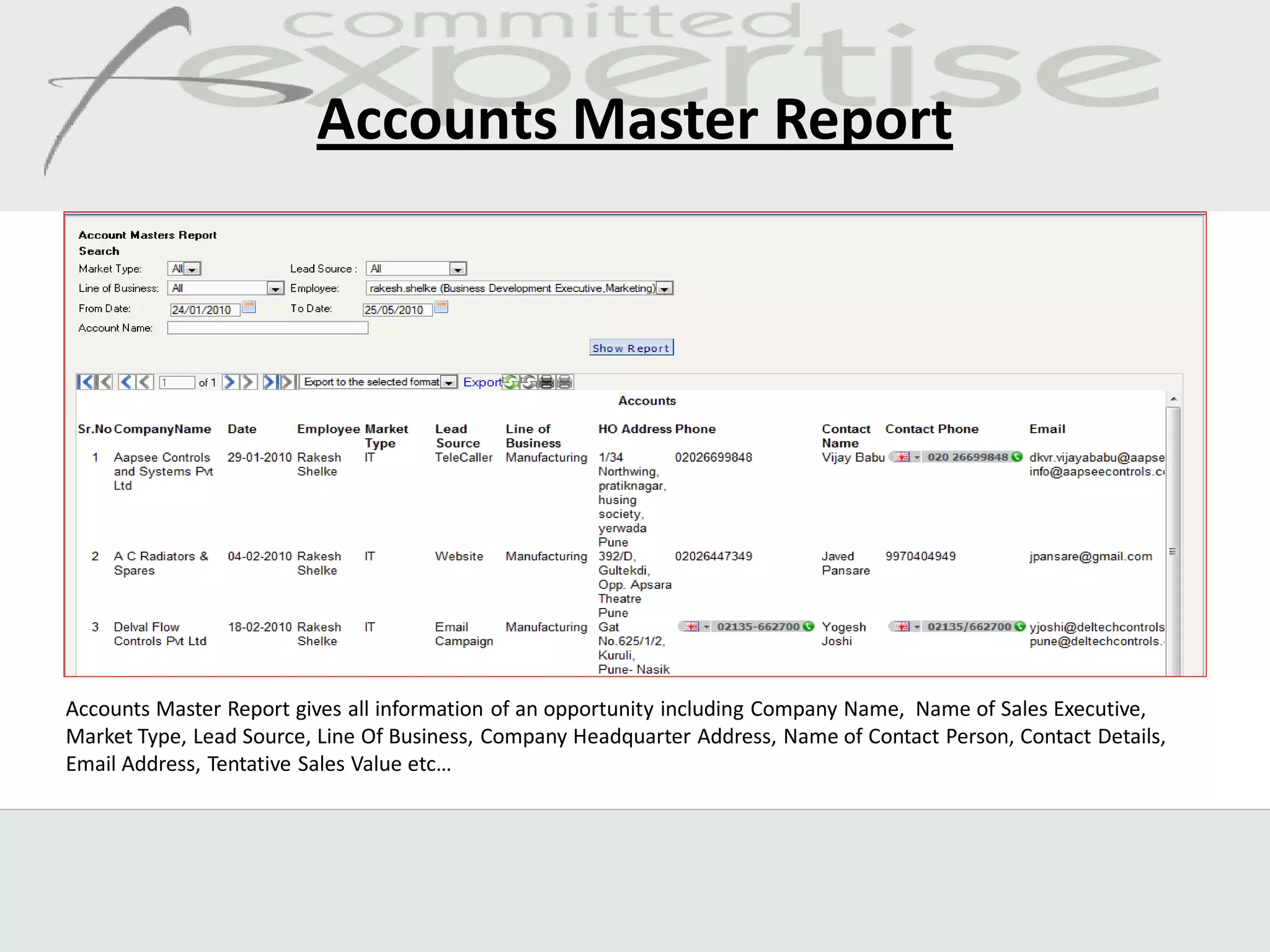This screenshot has height=952, width=1270.
Task: Click the grey printer icon
Action: [x=565, y=382]
